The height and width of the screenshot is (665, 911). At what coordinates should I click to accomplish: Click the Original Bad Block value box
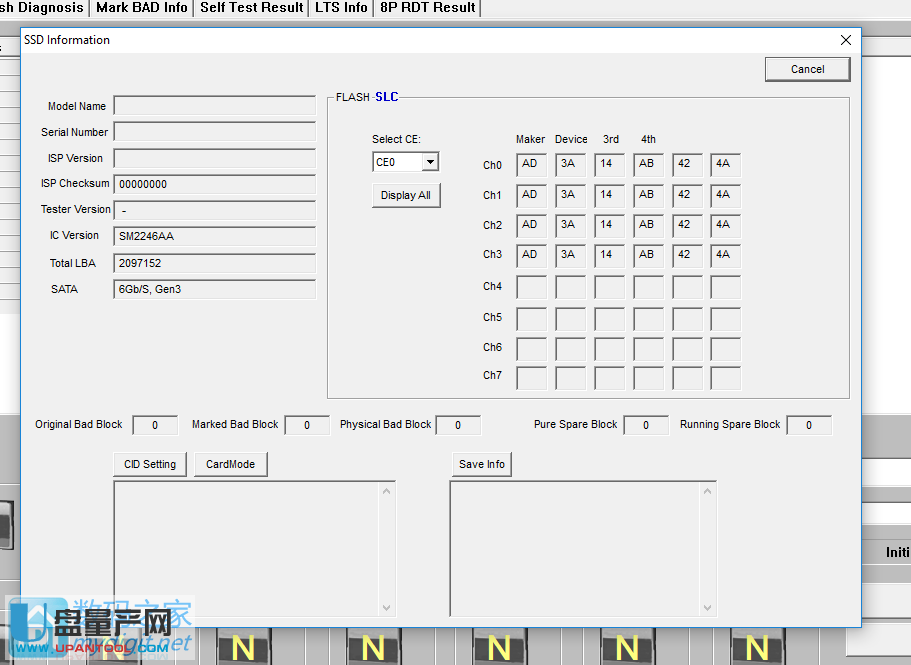tap(155, 425)
